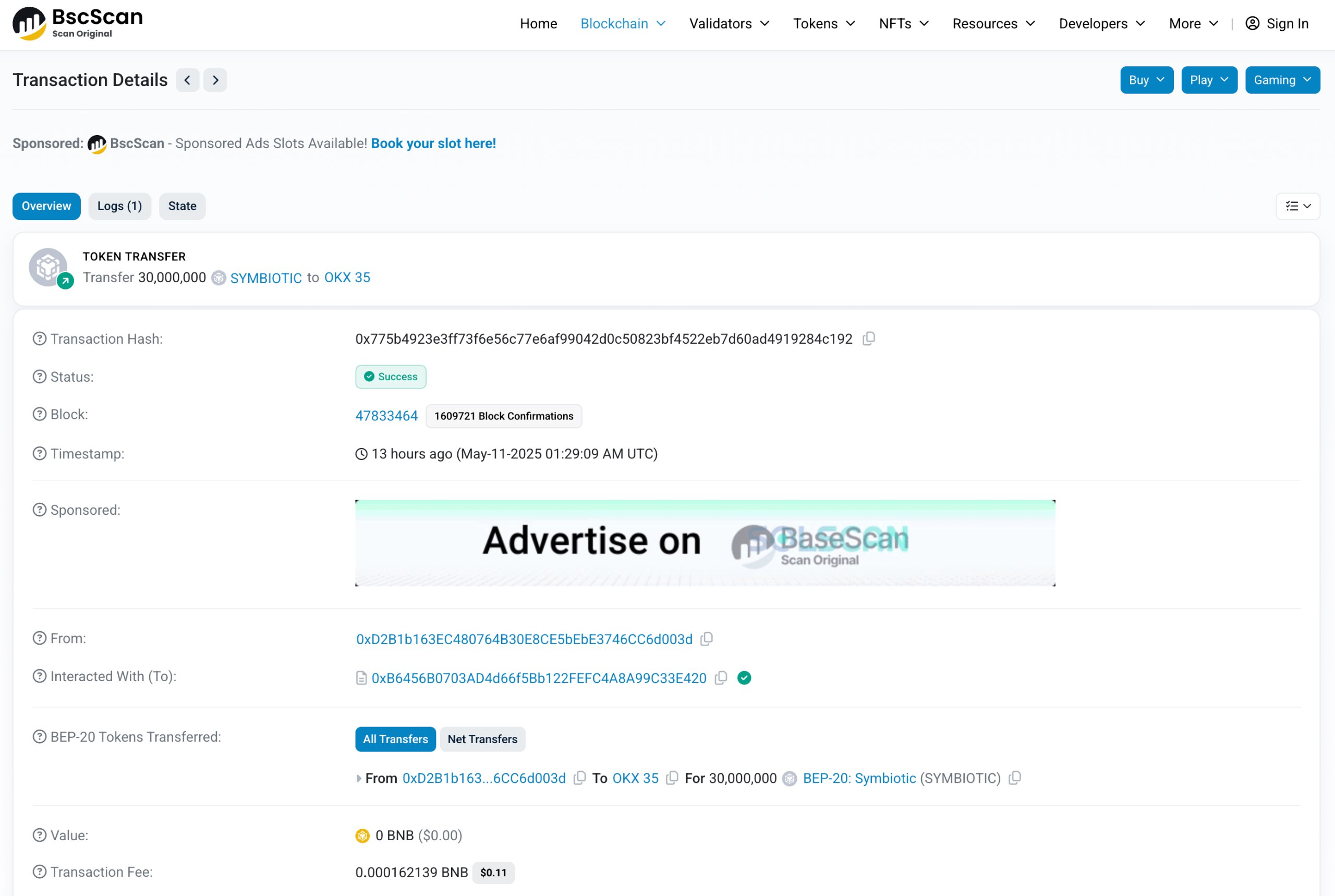The height and width of the screenshot is (896, 1335).
Task: Copy Symbiotic token address in transfer row
Action: tap(1014, 778)
